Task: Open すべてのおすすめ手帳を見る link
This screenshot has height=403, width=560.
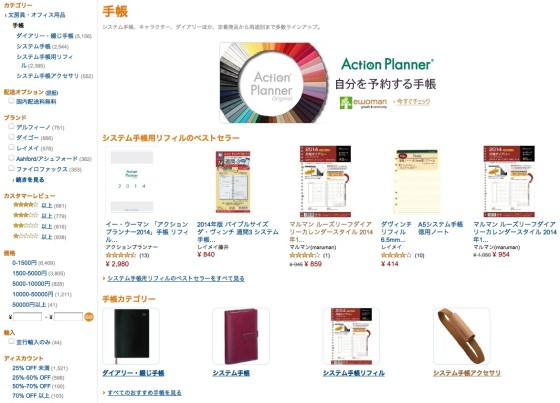Action: 144,393
